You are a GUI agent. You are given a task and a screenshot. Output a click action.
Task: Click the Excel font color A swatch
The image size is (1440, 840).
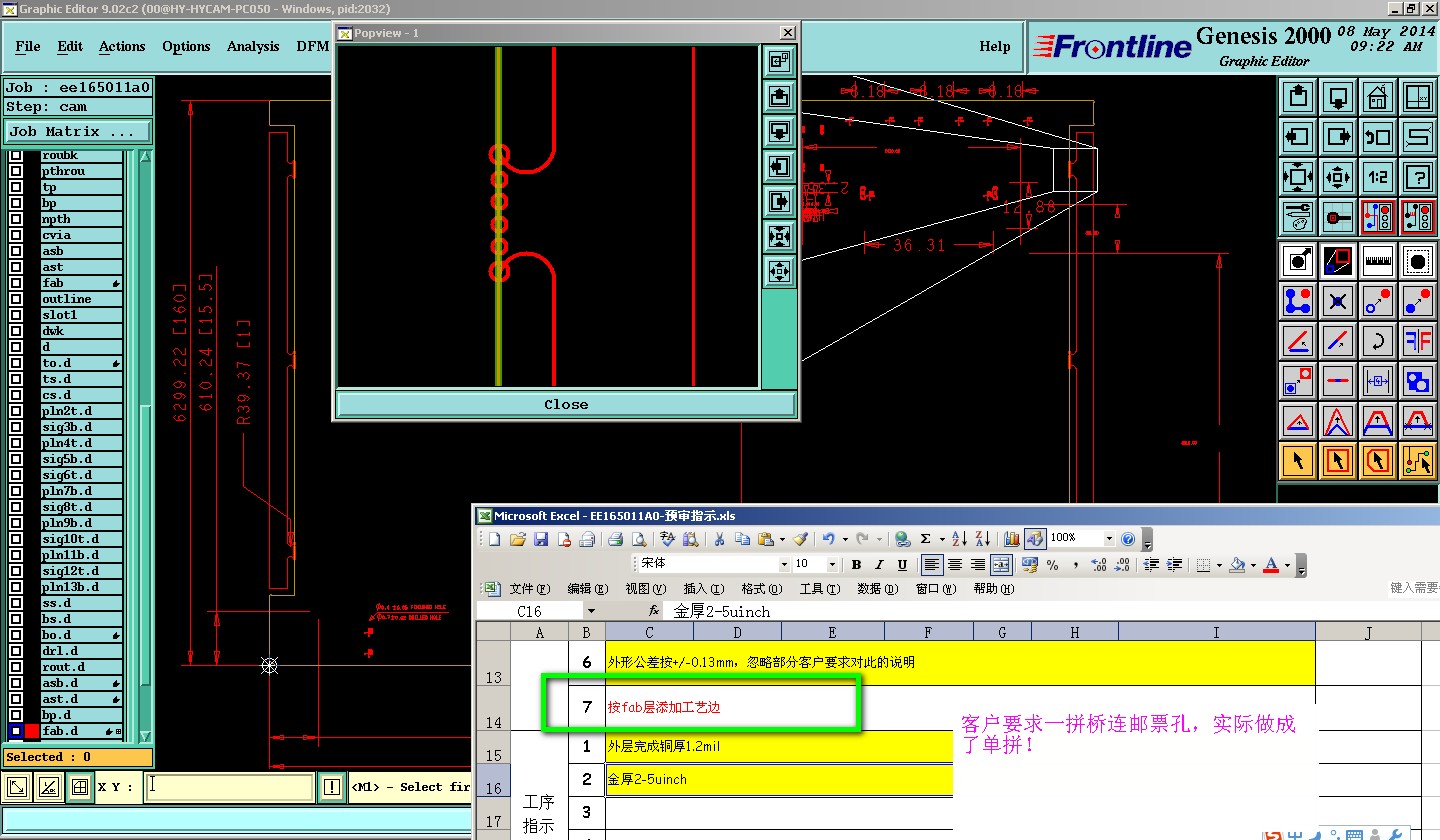(x=1271, y=565)
